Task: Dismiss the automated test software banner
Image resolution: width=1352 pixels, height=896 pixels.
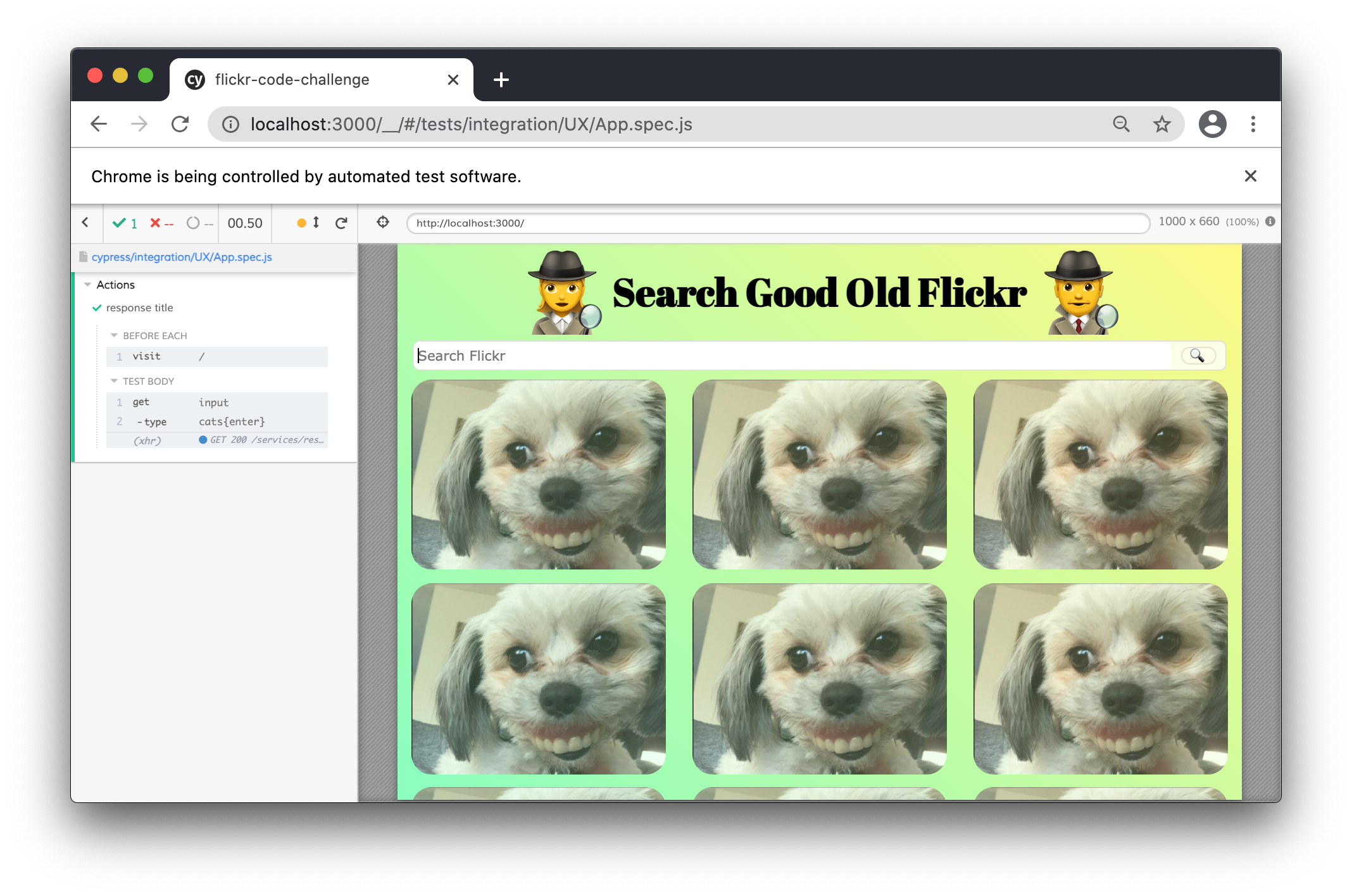Action: pos(1250,176)
